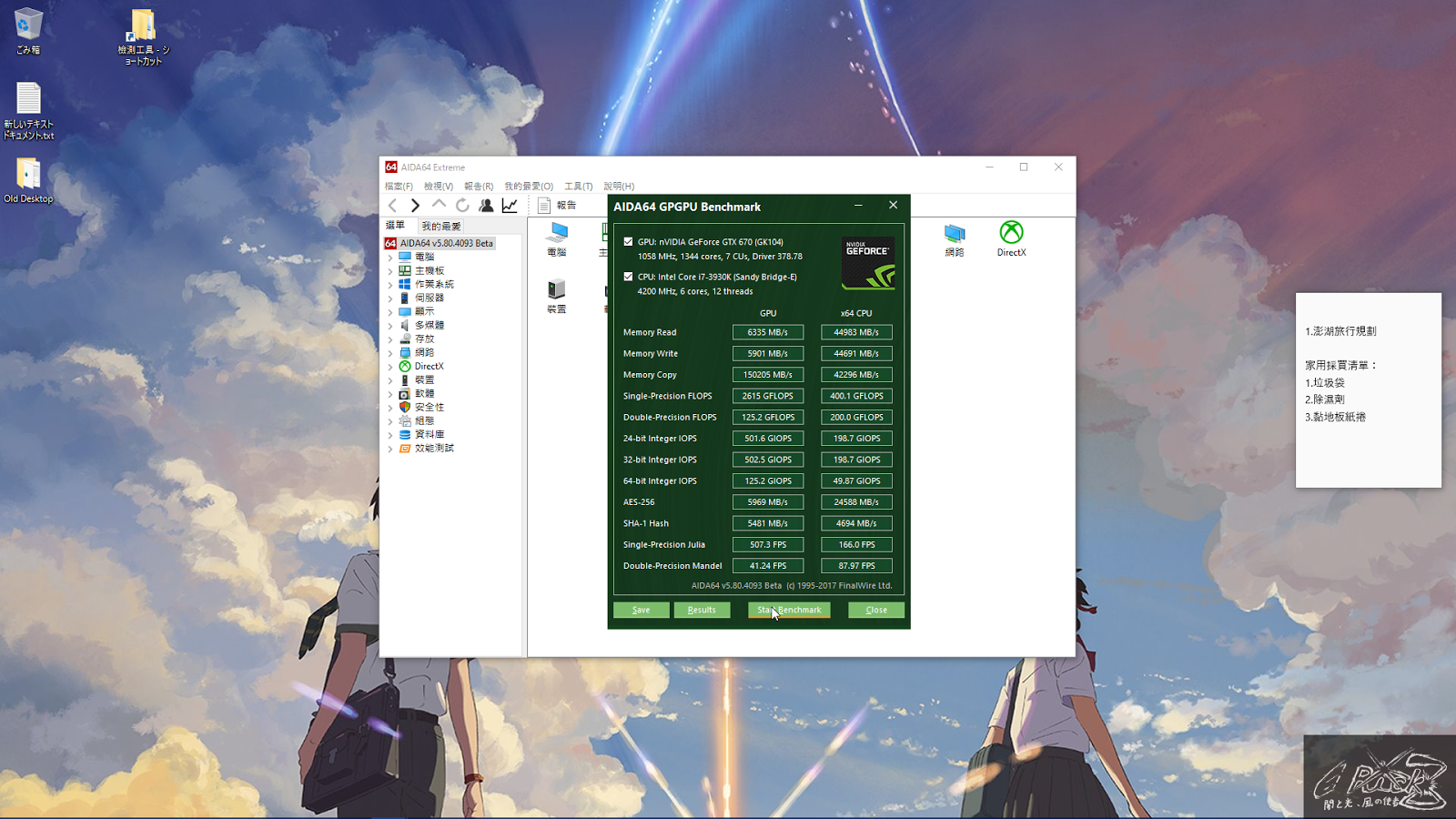Image resolution: width=1456 pixels, height=819 pixels.
Task: Click the CPU AES-256 24588 MB/s value
Action: coord(856,502)
